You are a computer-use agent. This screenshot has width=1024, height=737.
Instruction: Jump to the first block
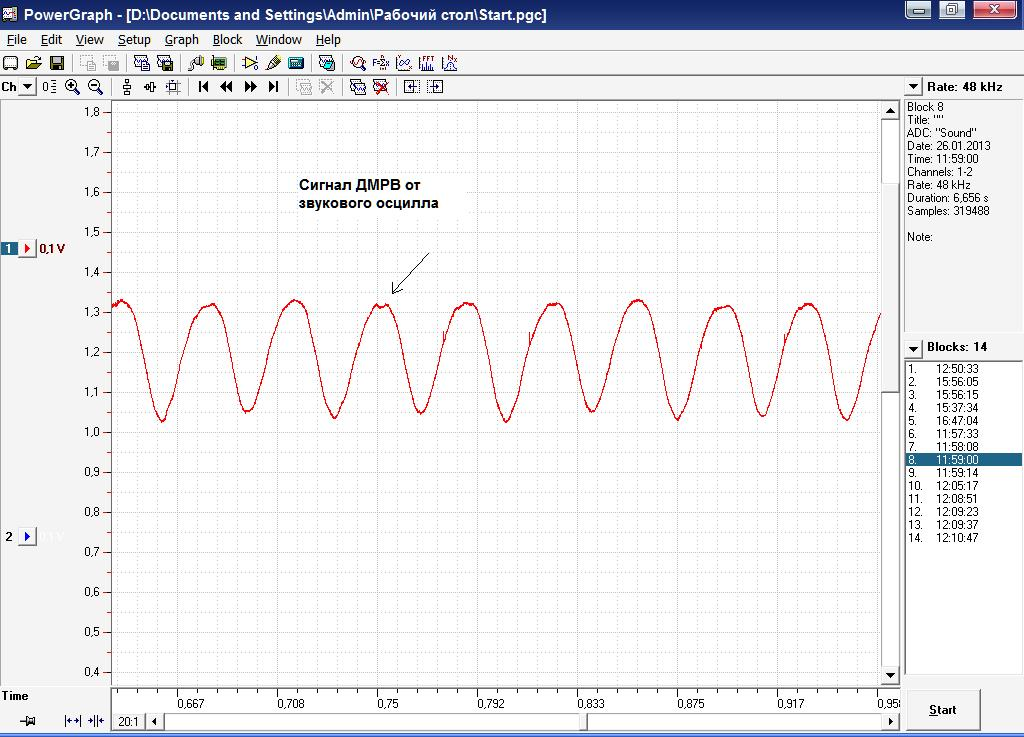pyautogui.click(x=203, y=87)
